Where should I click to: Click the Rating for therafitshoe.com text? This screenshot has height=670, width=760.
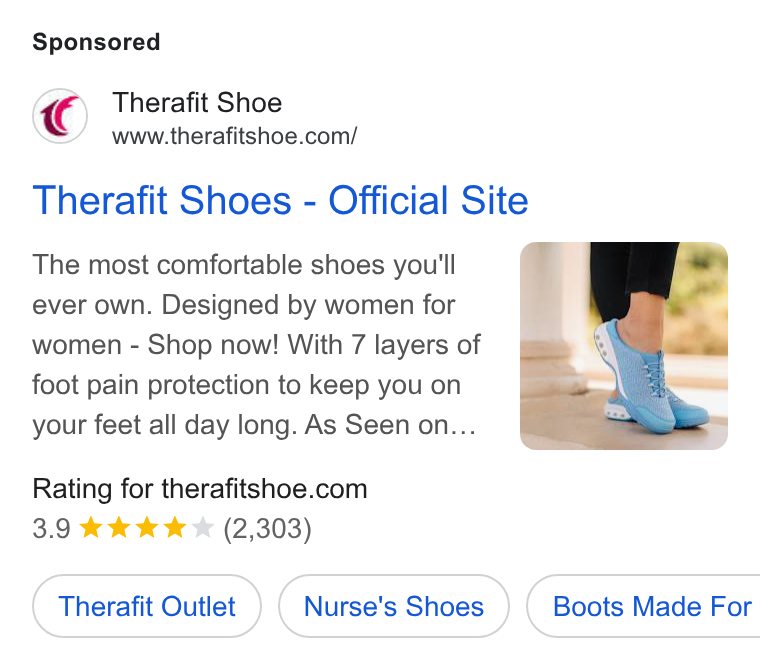pyautogui.click(x=200, y=489)
